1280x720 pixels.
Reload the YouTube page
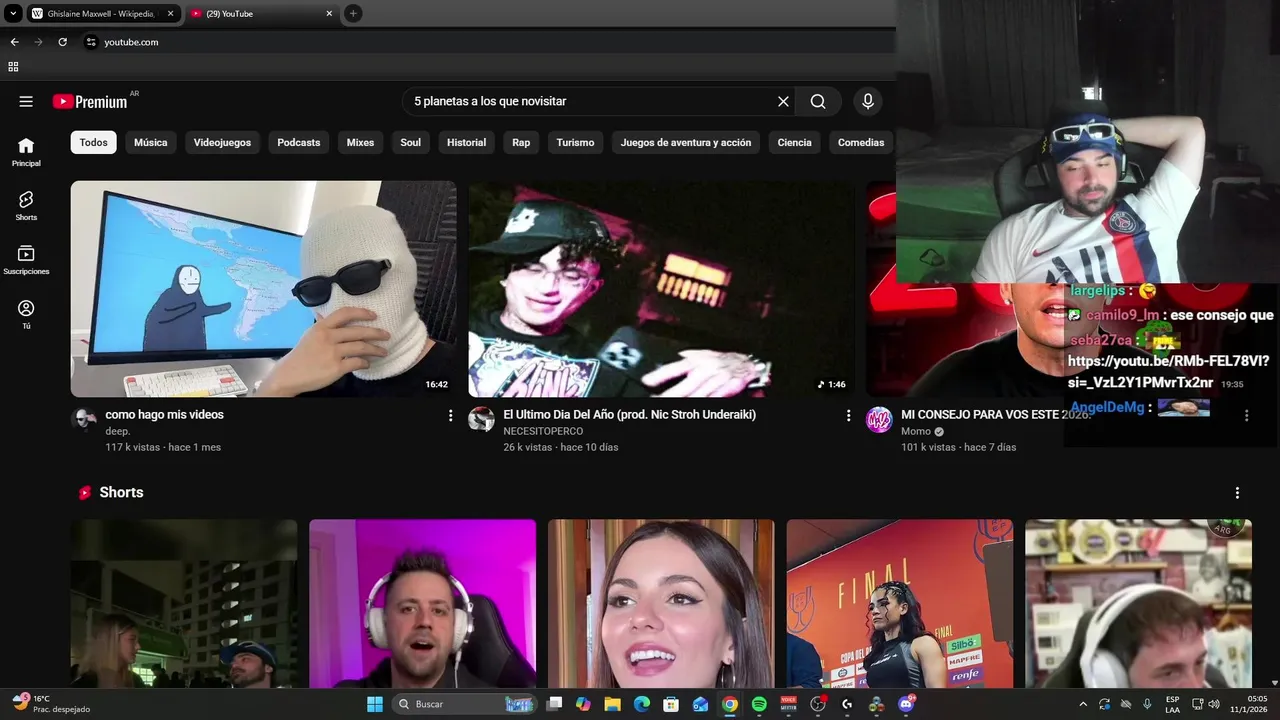pos(62,42)
